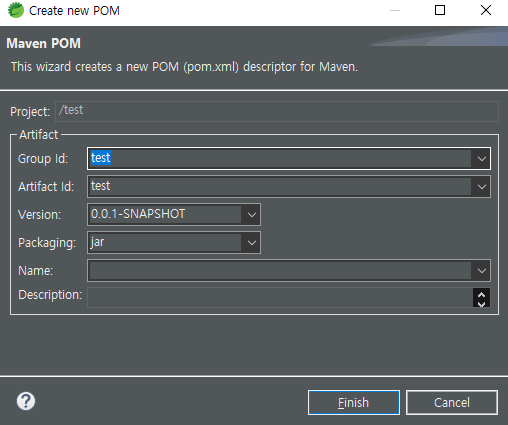Click the Group Id: label
Image resolution: width=508 pixels, height=425 pixels.
43,159
